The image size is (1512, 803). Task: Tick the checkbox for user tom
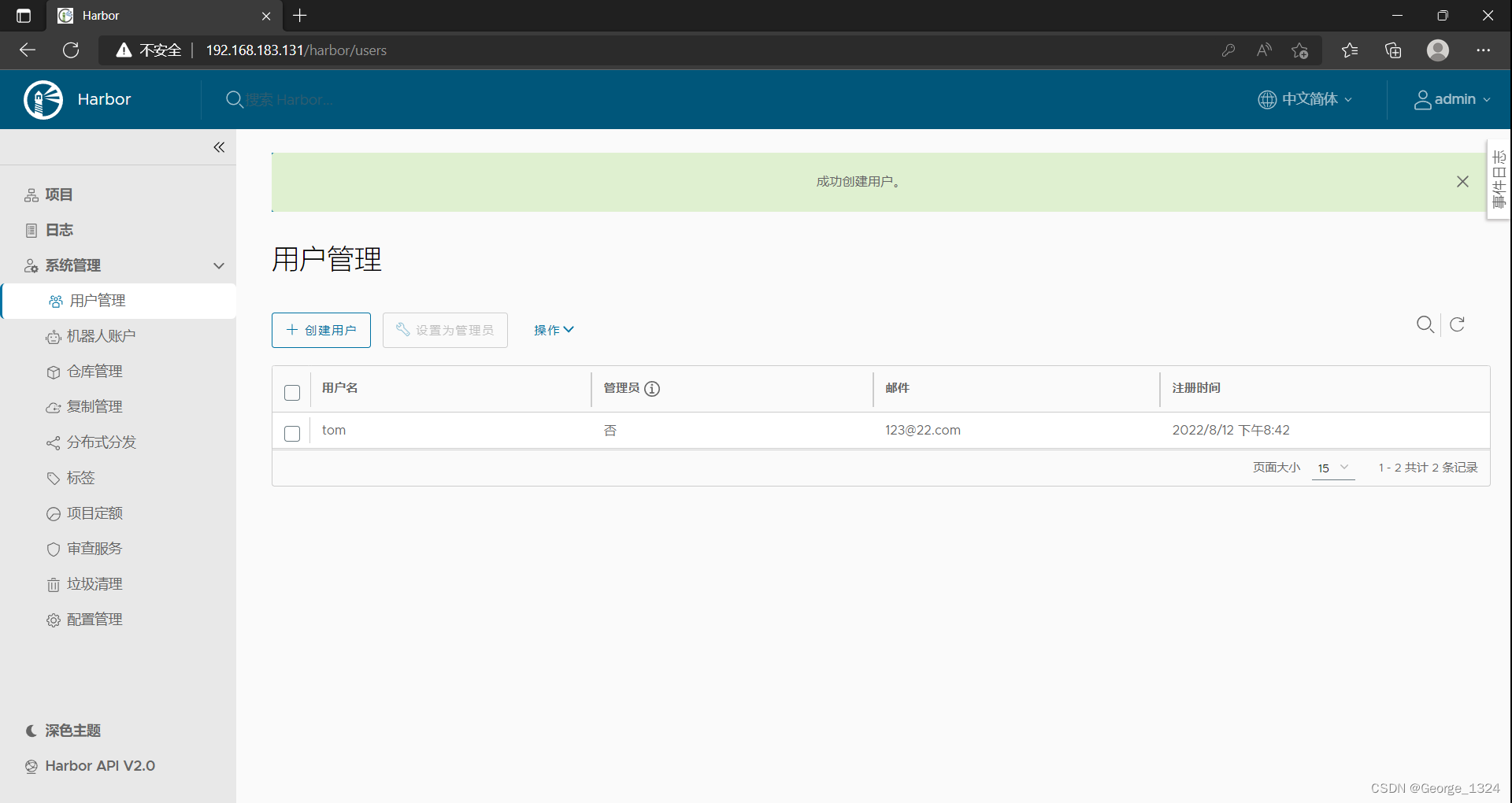[x=292, y=434]
